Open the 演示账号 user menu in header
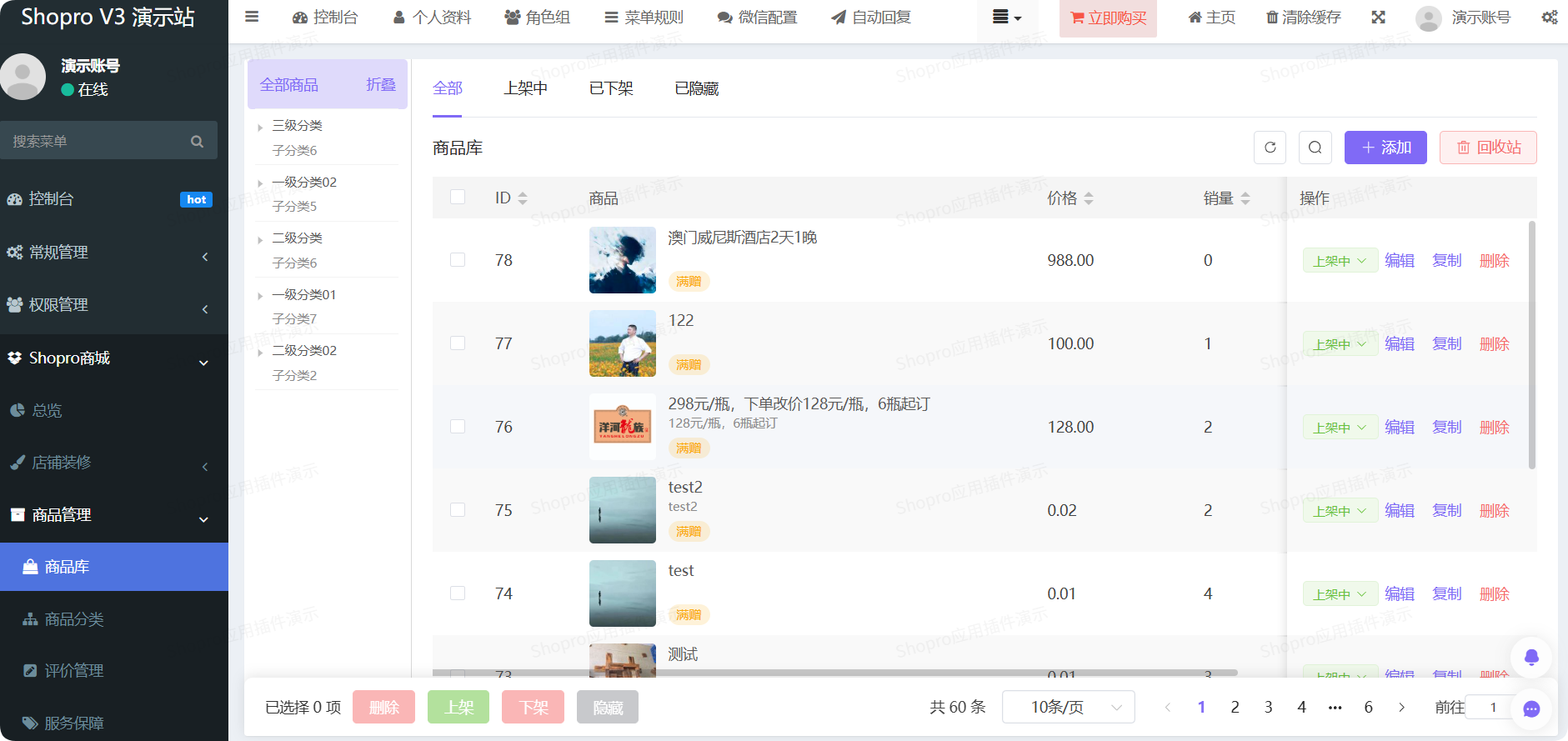The height and width of the screenshot is (741, 1568). coord(1464,18)
